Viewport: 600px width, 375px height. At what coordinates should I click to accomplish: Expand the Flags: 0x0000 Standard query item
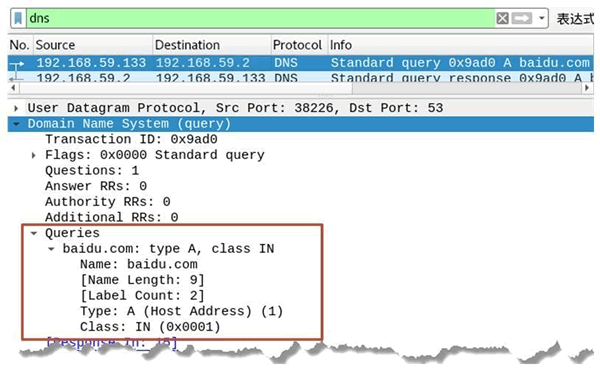click(34, 155)
